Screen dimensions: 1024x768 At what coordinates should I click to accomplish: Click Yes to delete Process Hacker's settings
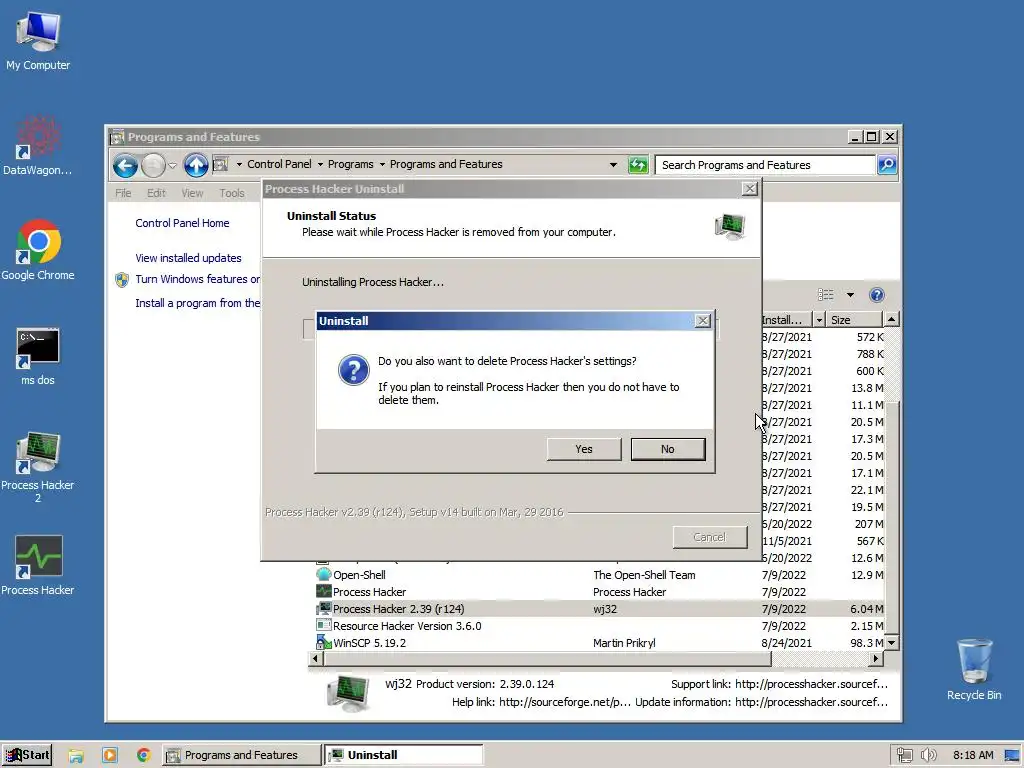click(584, 449)
